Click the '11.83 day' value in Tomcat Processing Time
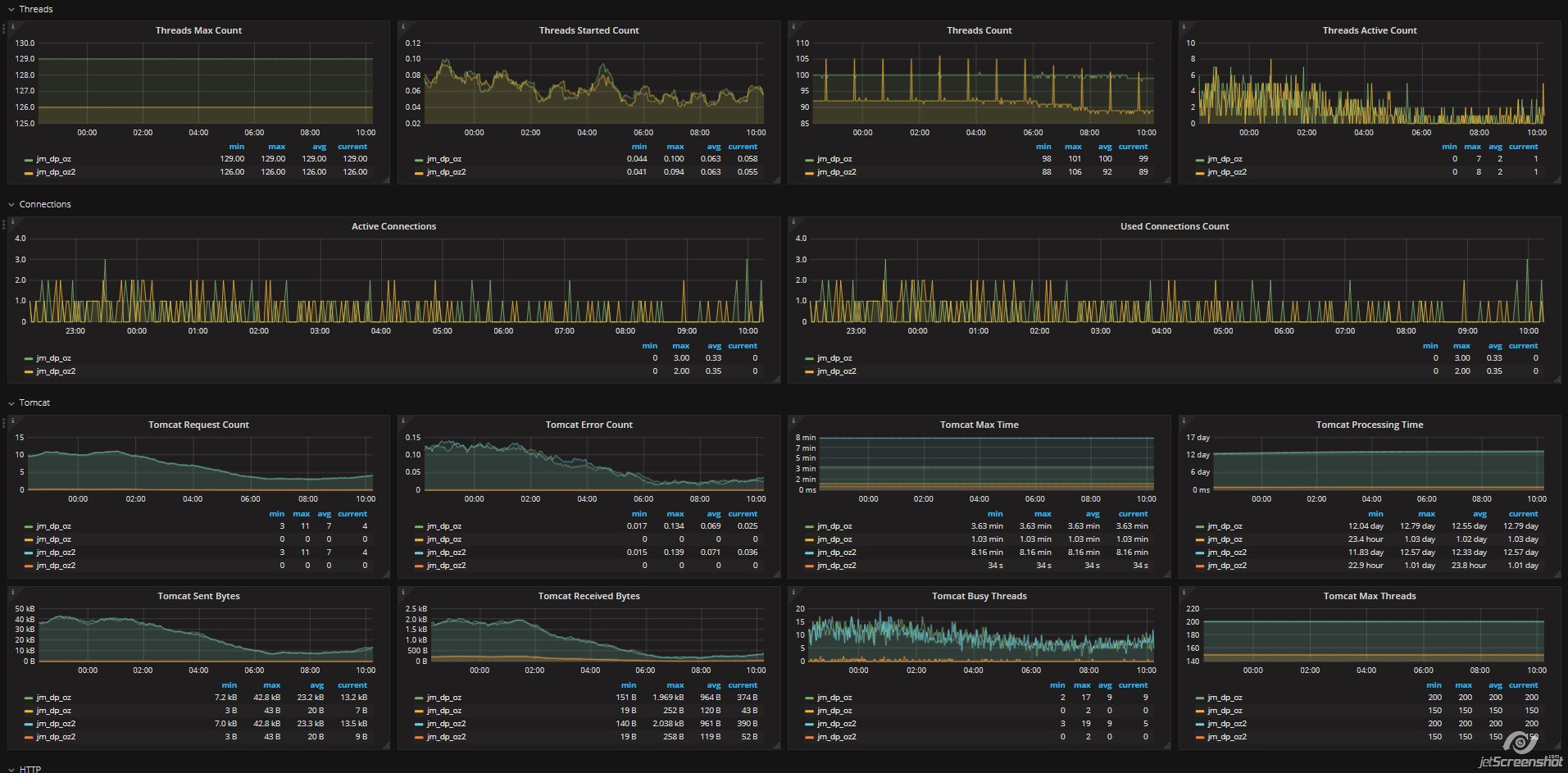The height and width of the screenshot is (773, 1568). [1366, 552]
